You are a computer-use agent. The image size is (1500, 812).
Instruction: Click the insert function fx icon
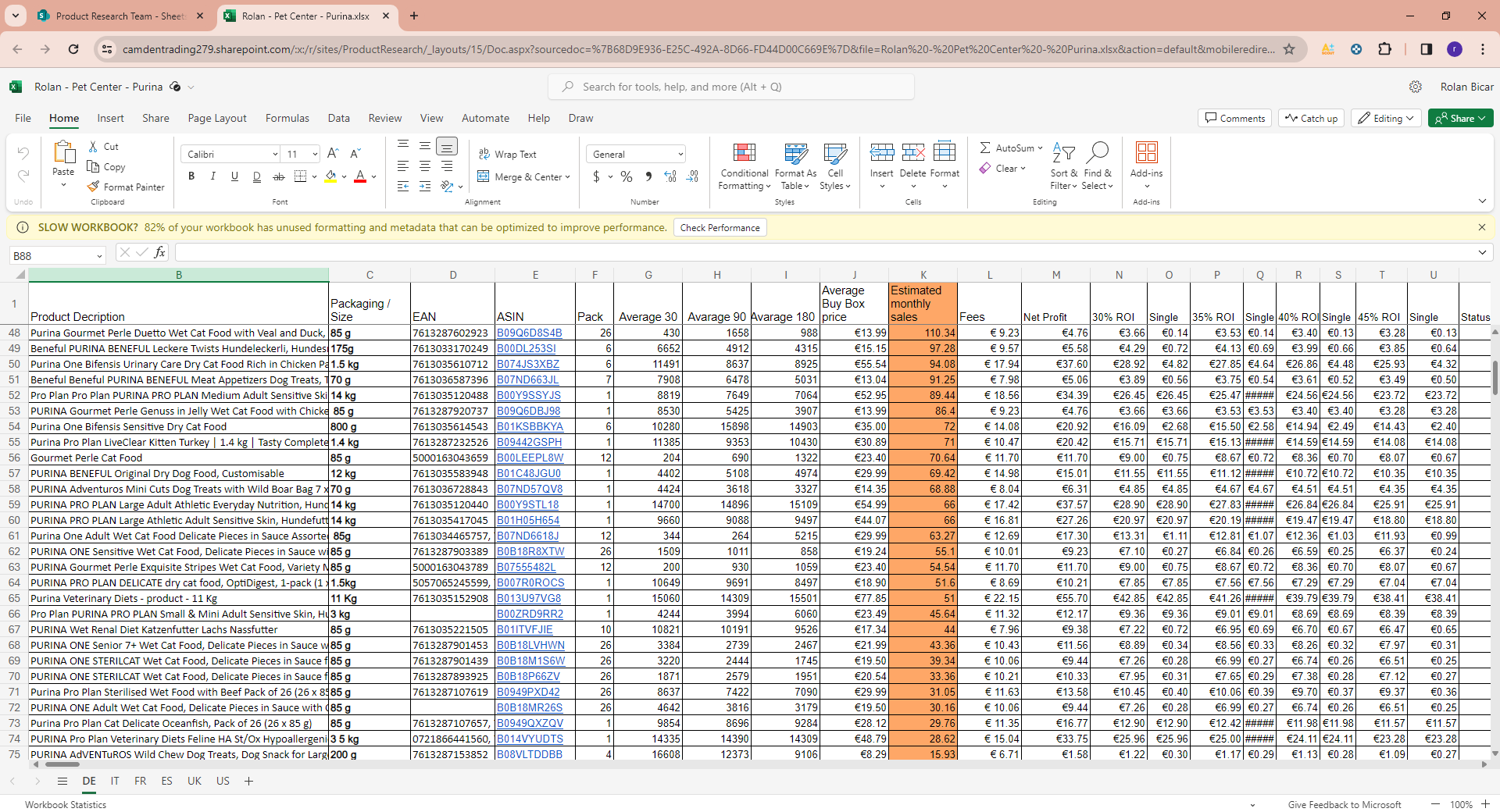(159, 252)
